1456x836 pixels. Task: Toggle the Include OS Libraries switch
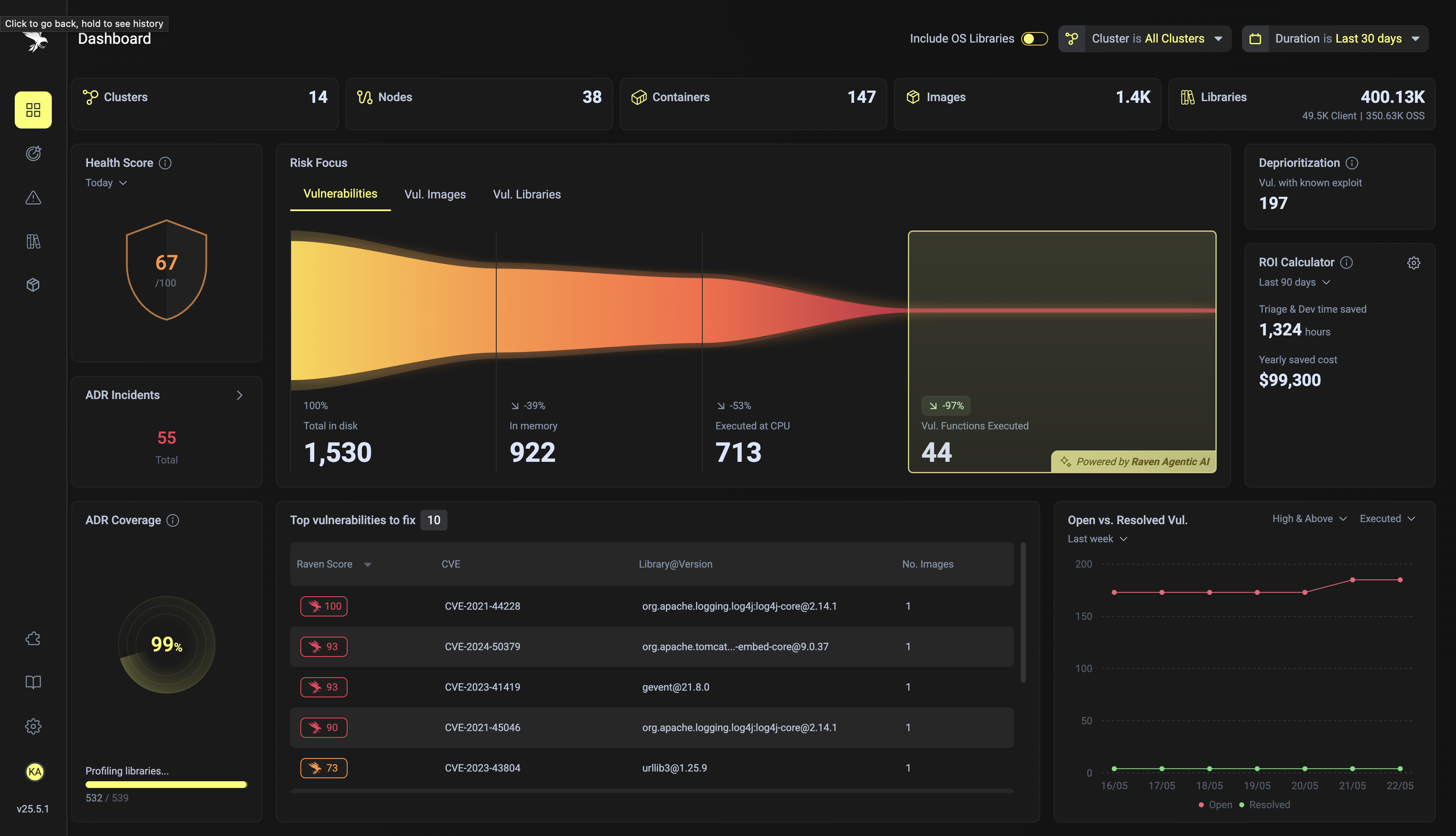(1034, 38)
